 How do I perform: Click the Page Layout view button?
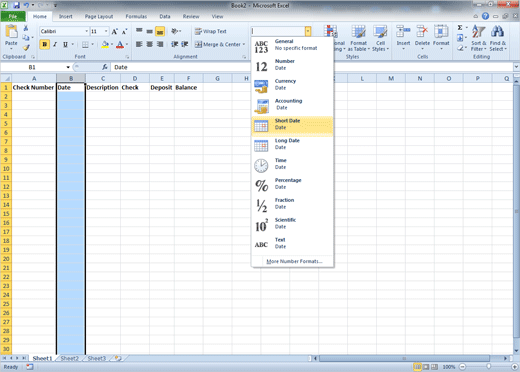coord(426,367)
